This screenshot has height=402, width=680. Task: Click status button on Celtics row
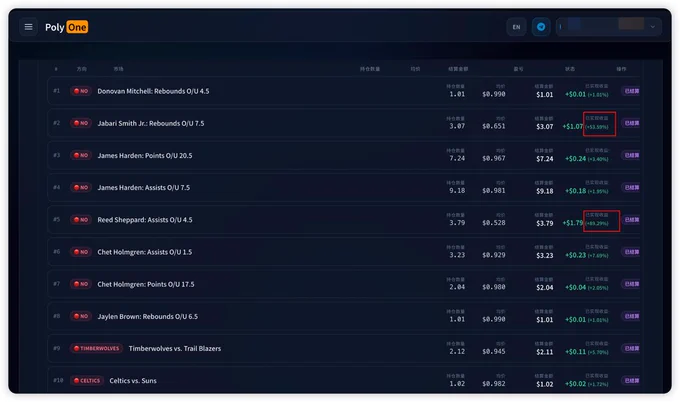click(x=631, y=380)
